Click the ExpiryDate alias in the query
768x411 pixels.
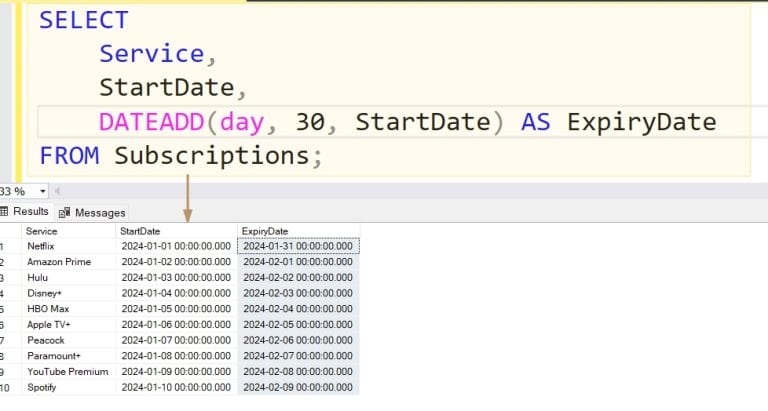tap(642, 122)
